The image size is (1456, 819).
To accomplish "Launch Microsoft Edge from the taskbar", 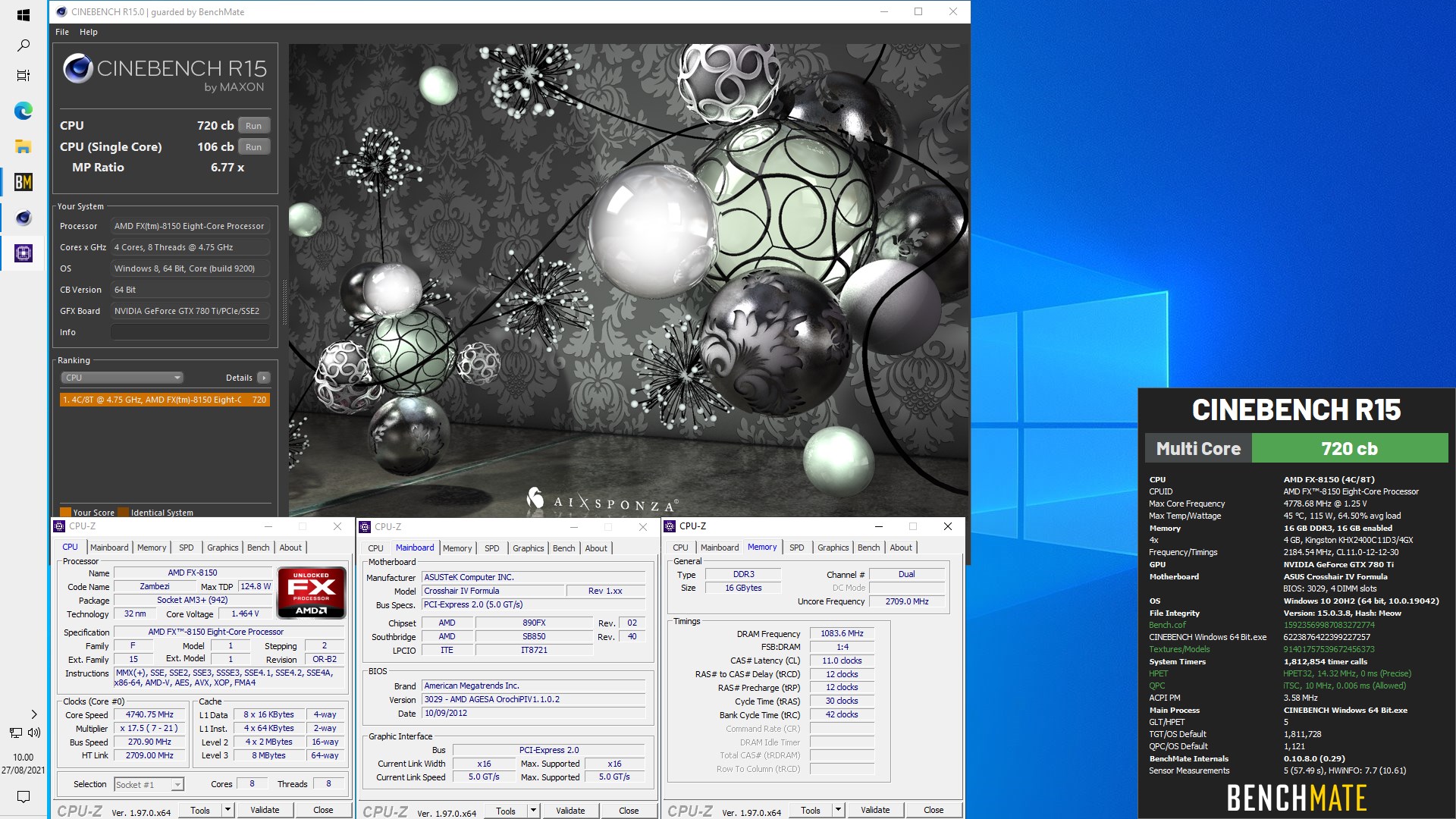I will [23, 111].
